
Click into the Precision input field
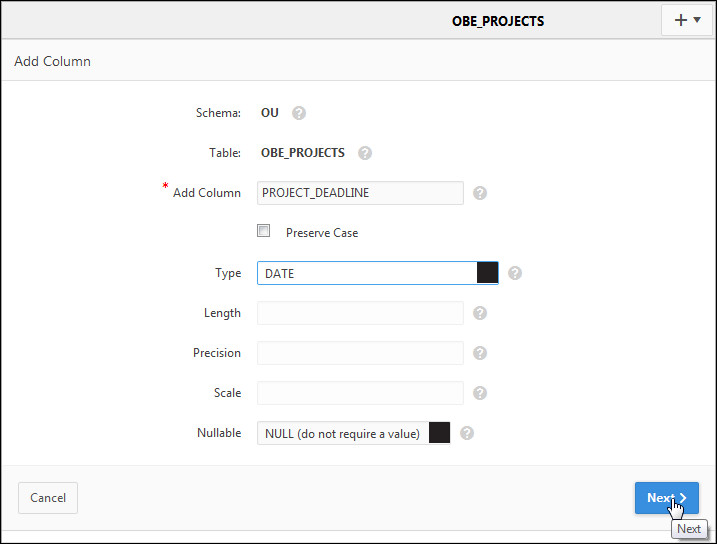[x=360, y=353]
